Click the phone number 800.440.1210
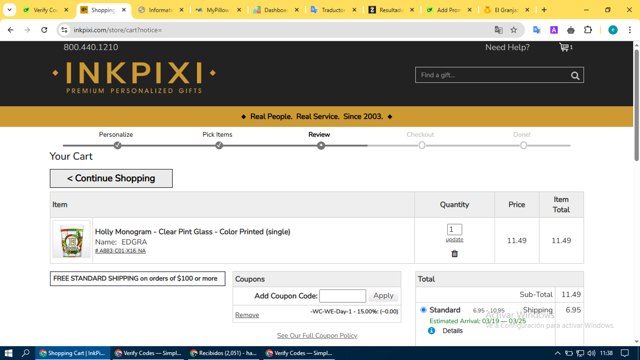 tap(91, 47)
